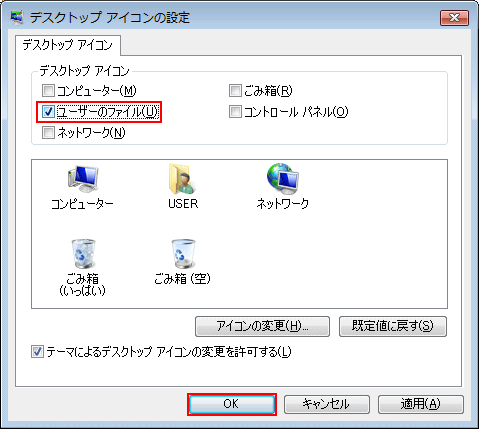The width and height of the screenshot is (479, 429).
Task: Click the 既定値に戻す(S) button
Action: pyautogui.click(x=393, y=326)
